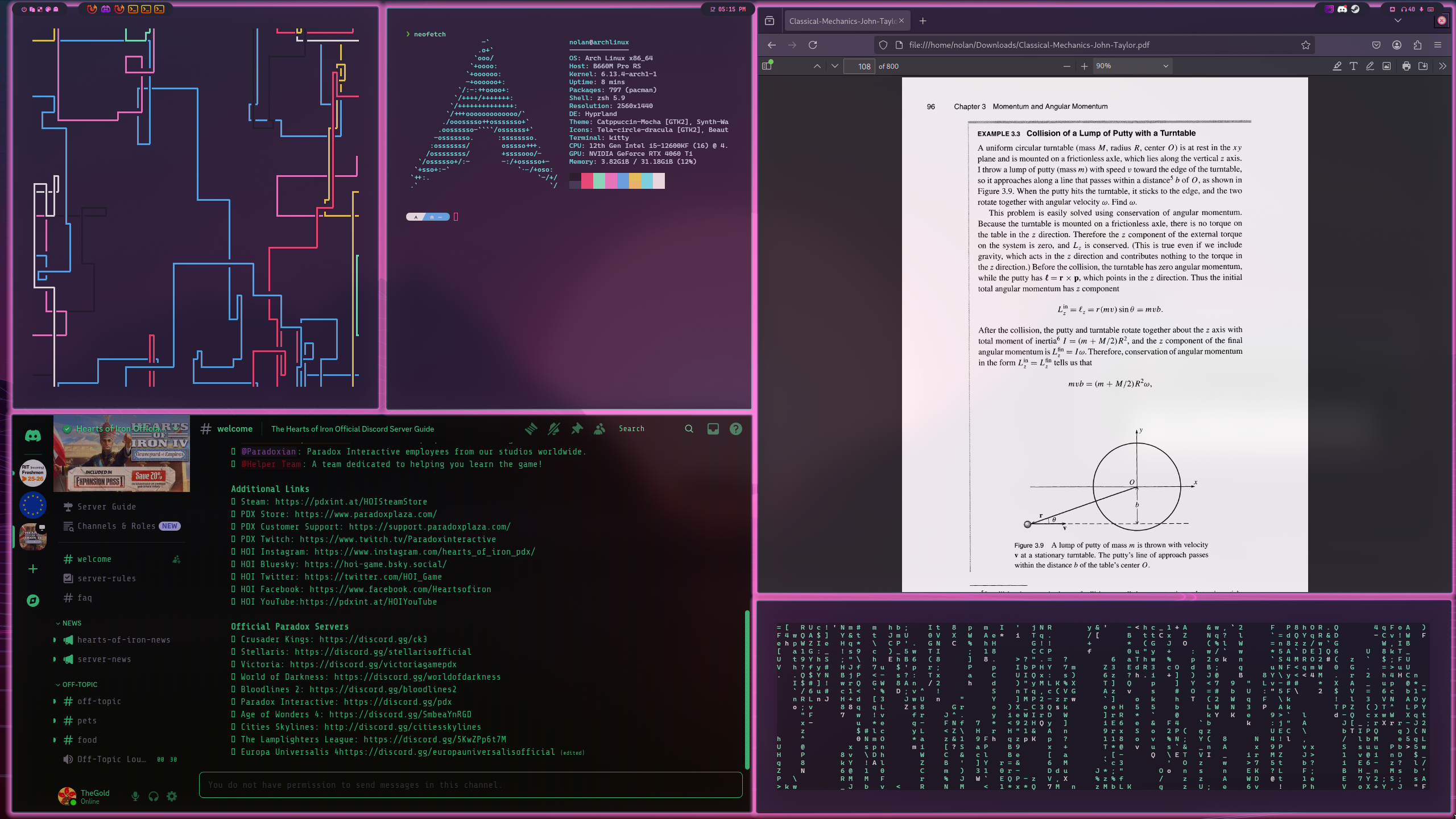Open the Firefox hamburger application menu
Viewport: 1456px width, 819px height.
(x=1438, y=45)
